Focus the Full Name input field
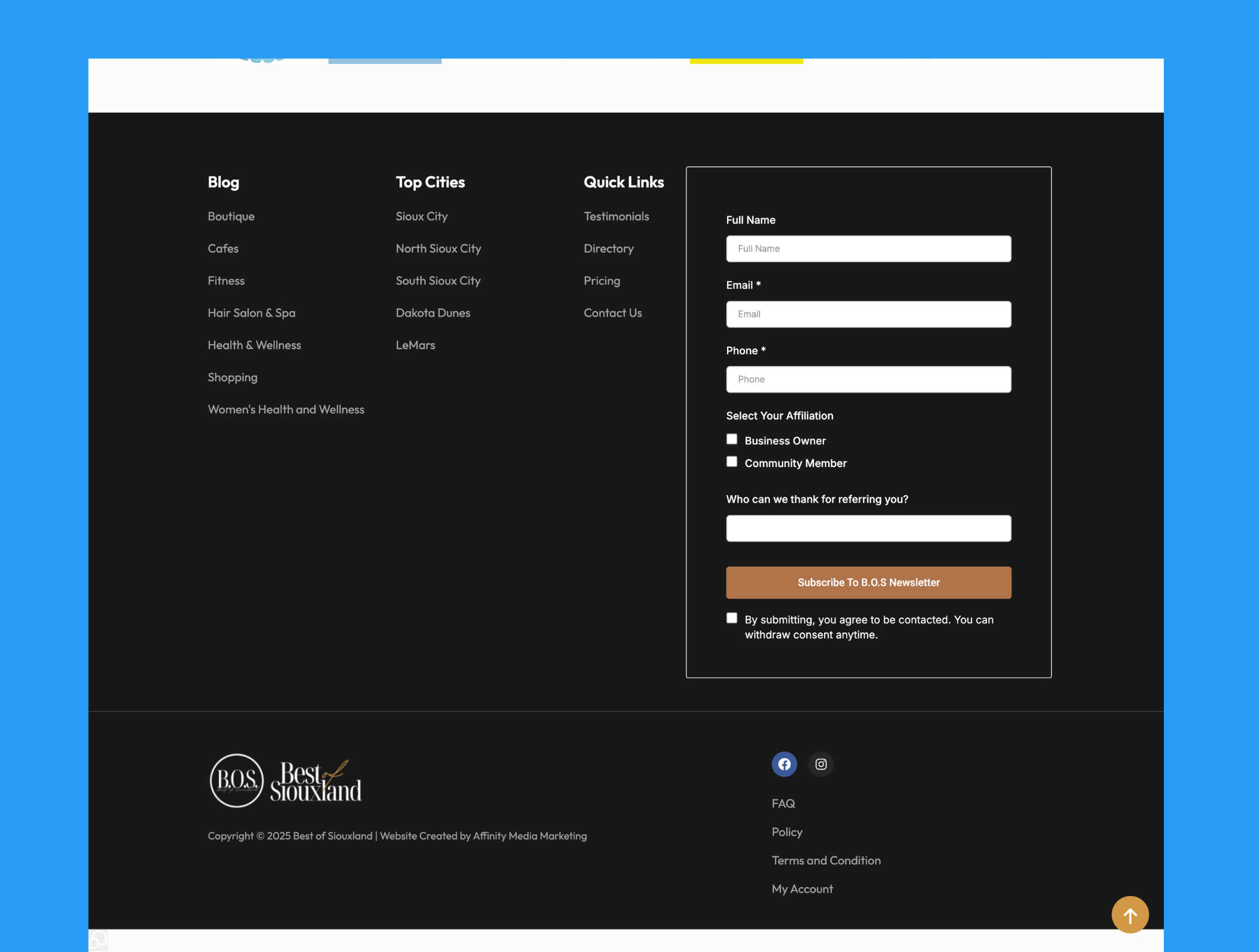This screenshot has width=1259, height=952. click(x=868, y=249)
